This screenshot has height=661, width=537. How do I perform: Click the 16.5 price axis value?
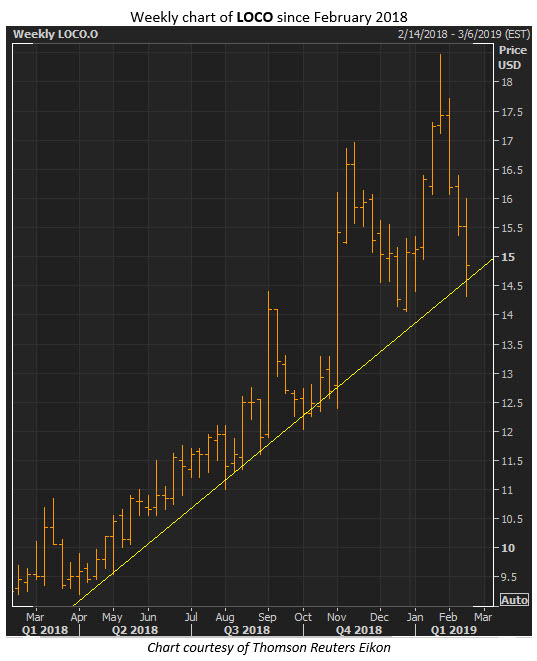coord(511,170)
